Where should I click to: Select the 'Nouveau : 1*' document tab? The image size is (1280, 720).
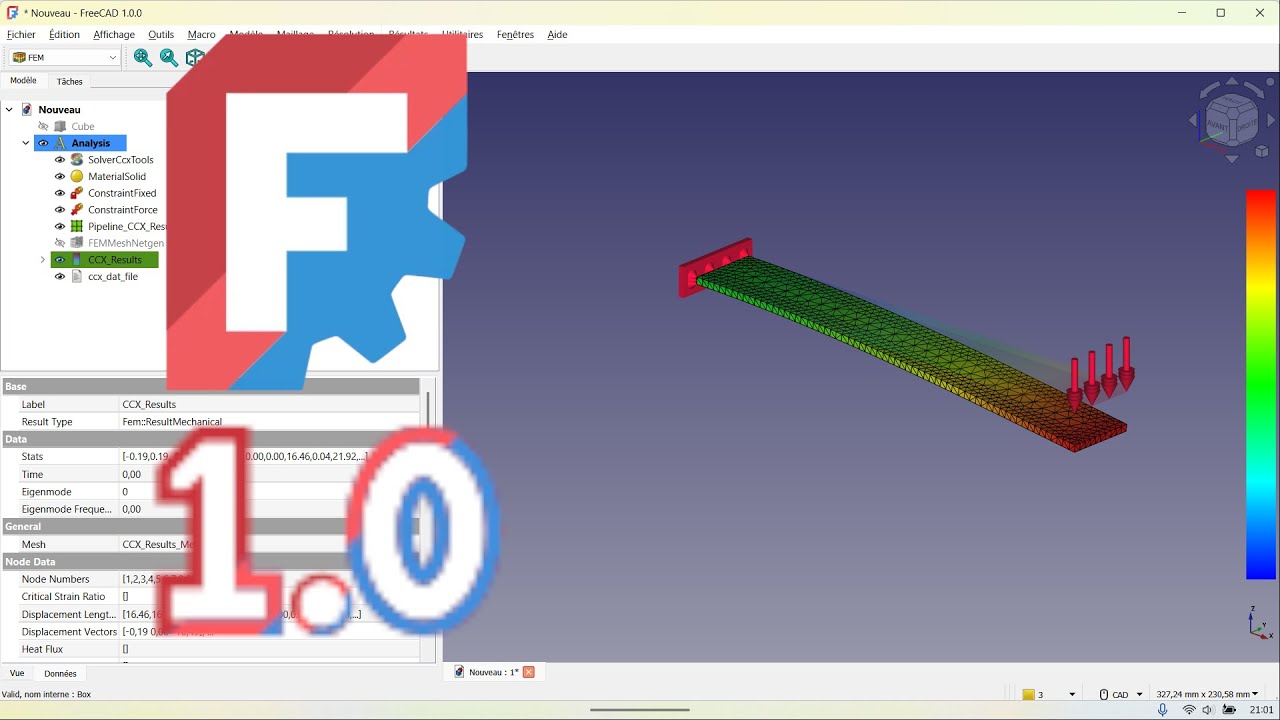pyautogui.click(x=494, y=672)
